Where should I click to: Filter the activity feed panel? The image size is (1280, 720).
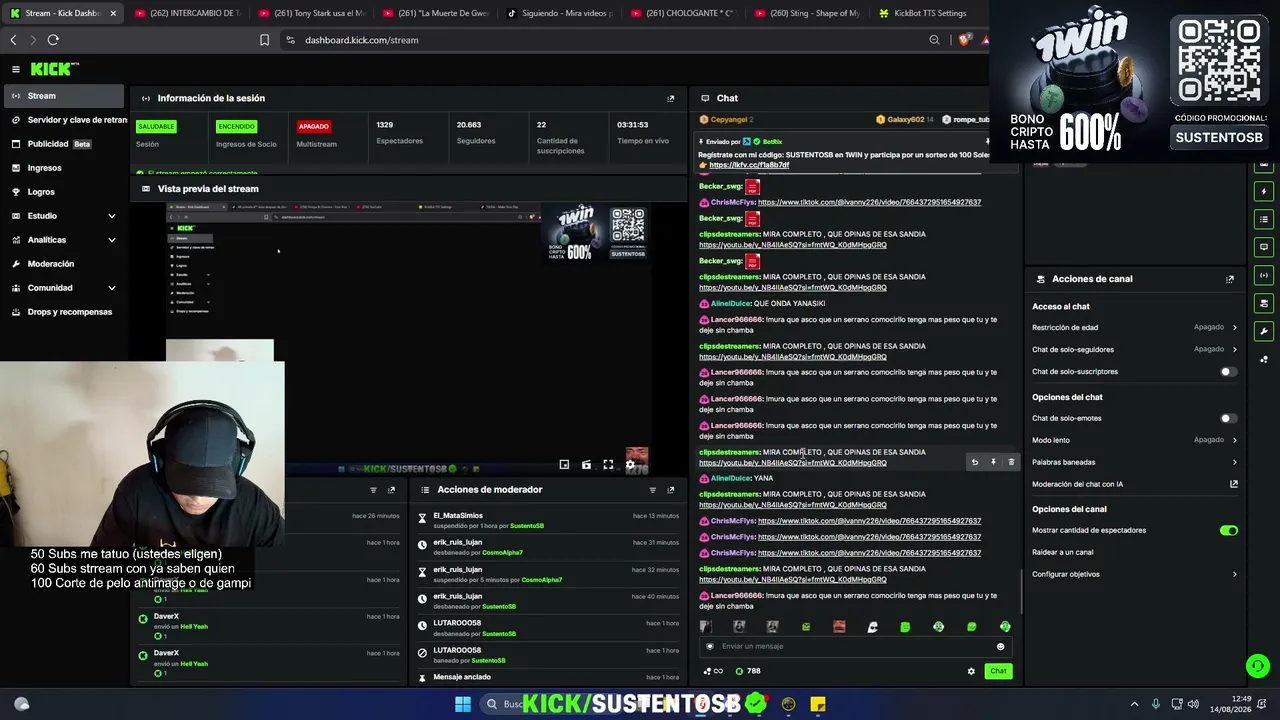coord(373,490)
